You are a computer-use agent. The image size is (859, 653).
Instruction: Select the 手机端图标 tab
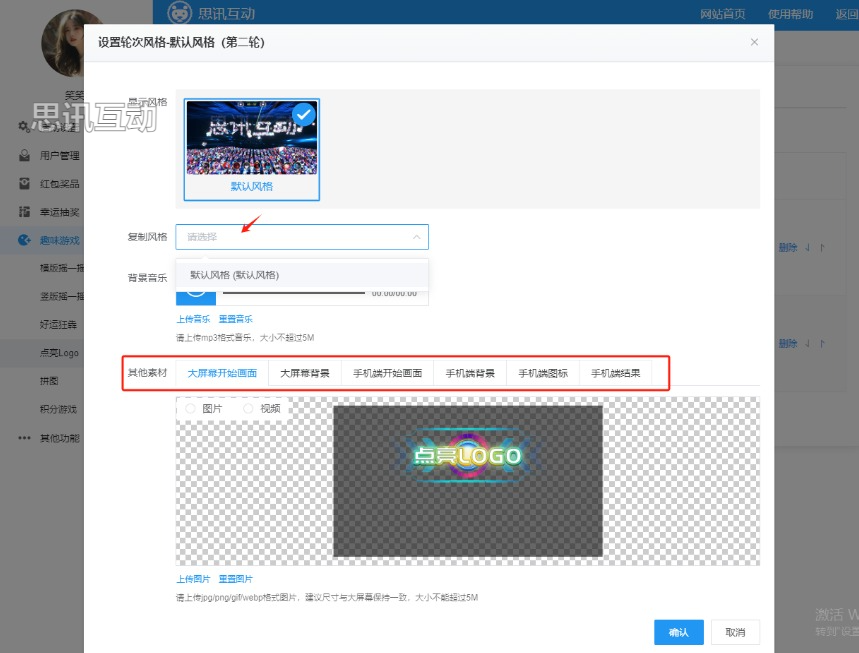543,373
